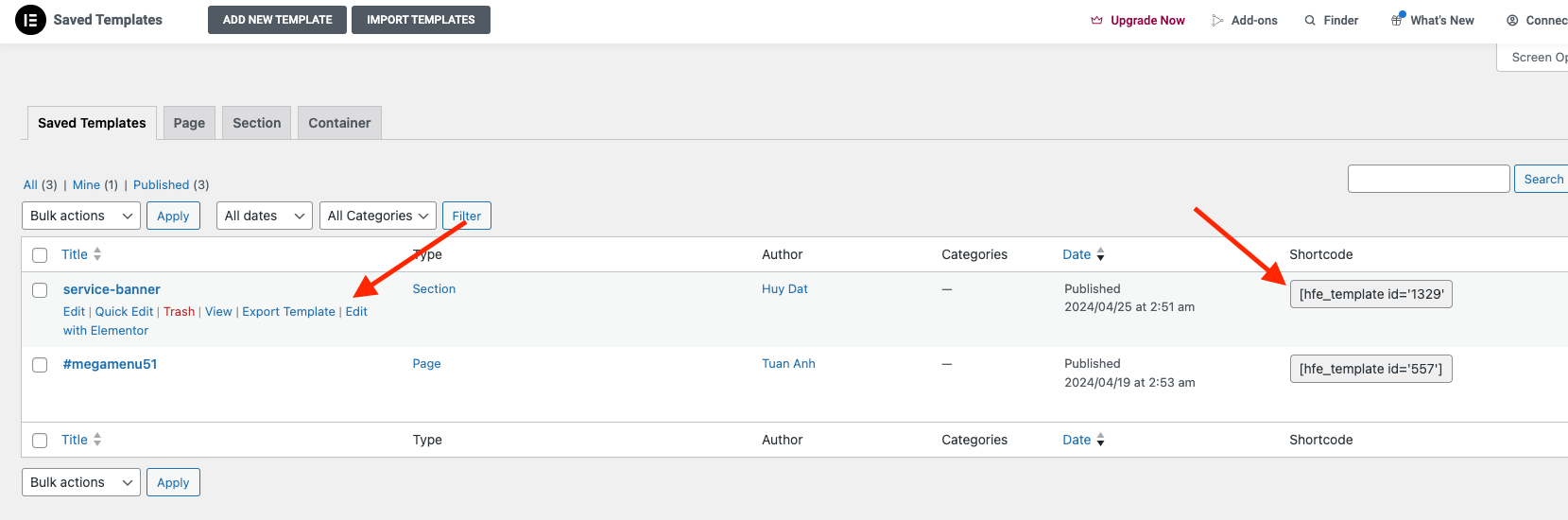Open the All Categories dropdown
This screenshot has height=520, width=1568.
(x=377, y=216)
